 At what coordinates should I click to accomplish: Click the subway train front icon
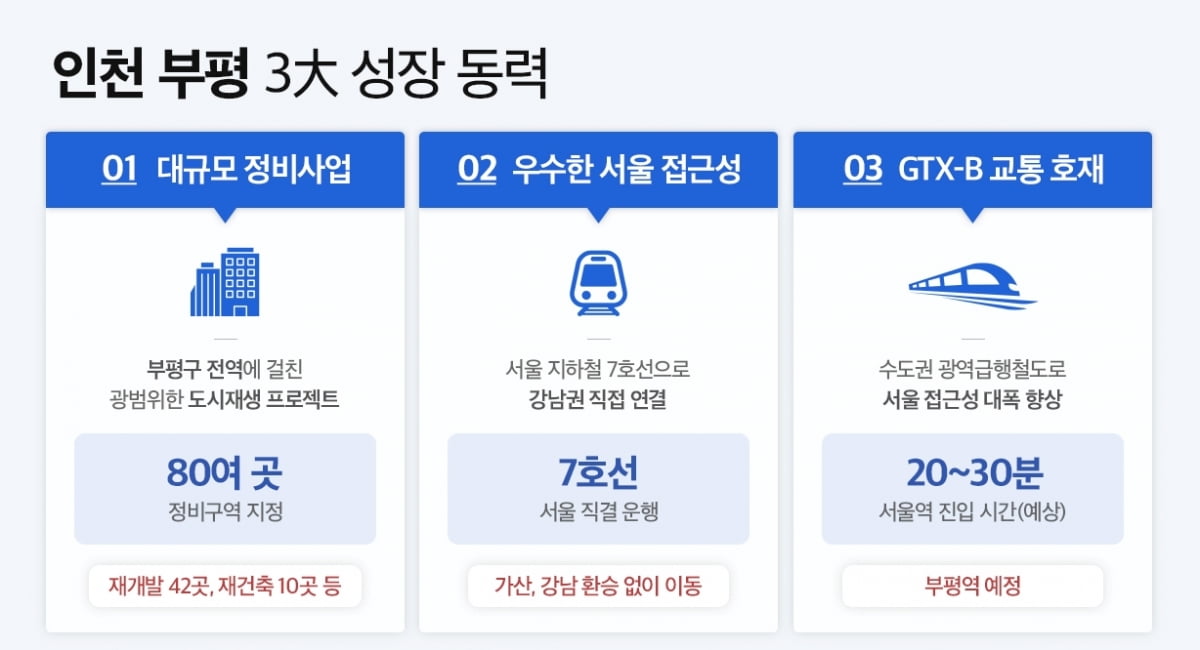coord(598,283)
